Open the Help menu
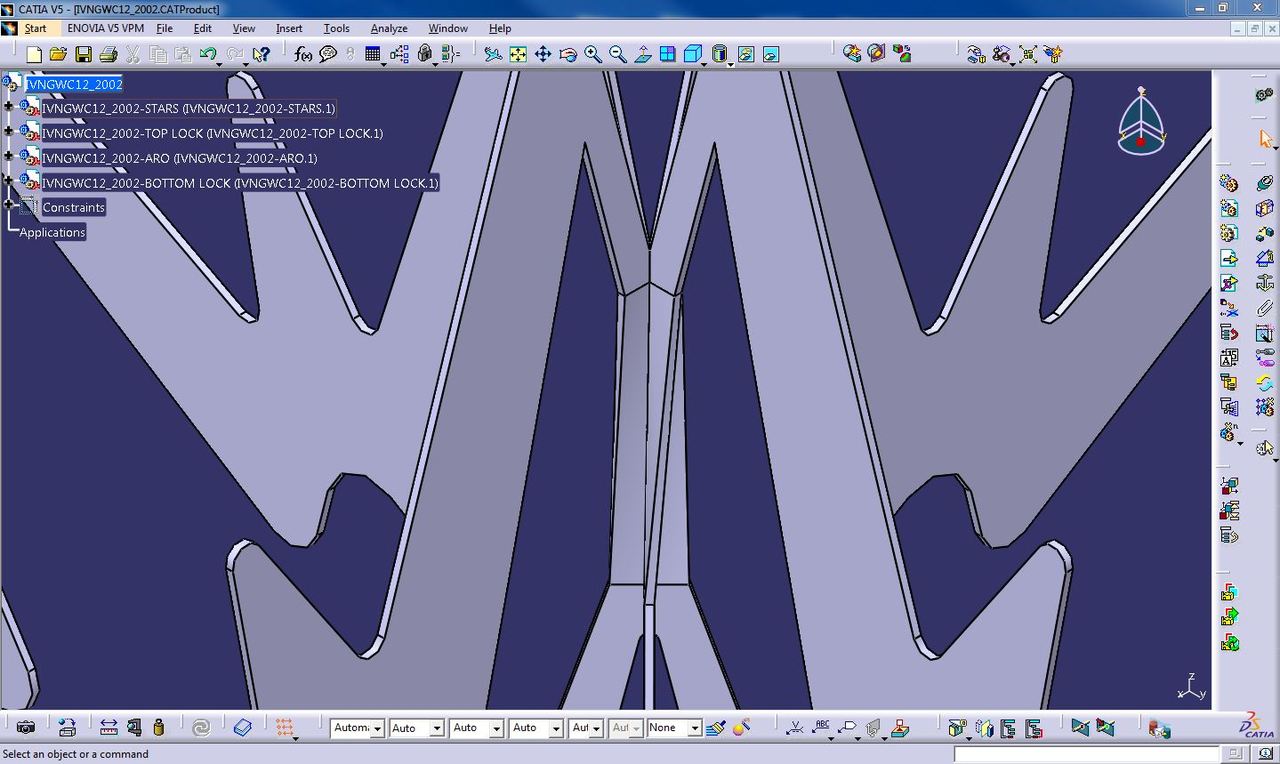The image size is (1280, 764). [x=500, y=28]
